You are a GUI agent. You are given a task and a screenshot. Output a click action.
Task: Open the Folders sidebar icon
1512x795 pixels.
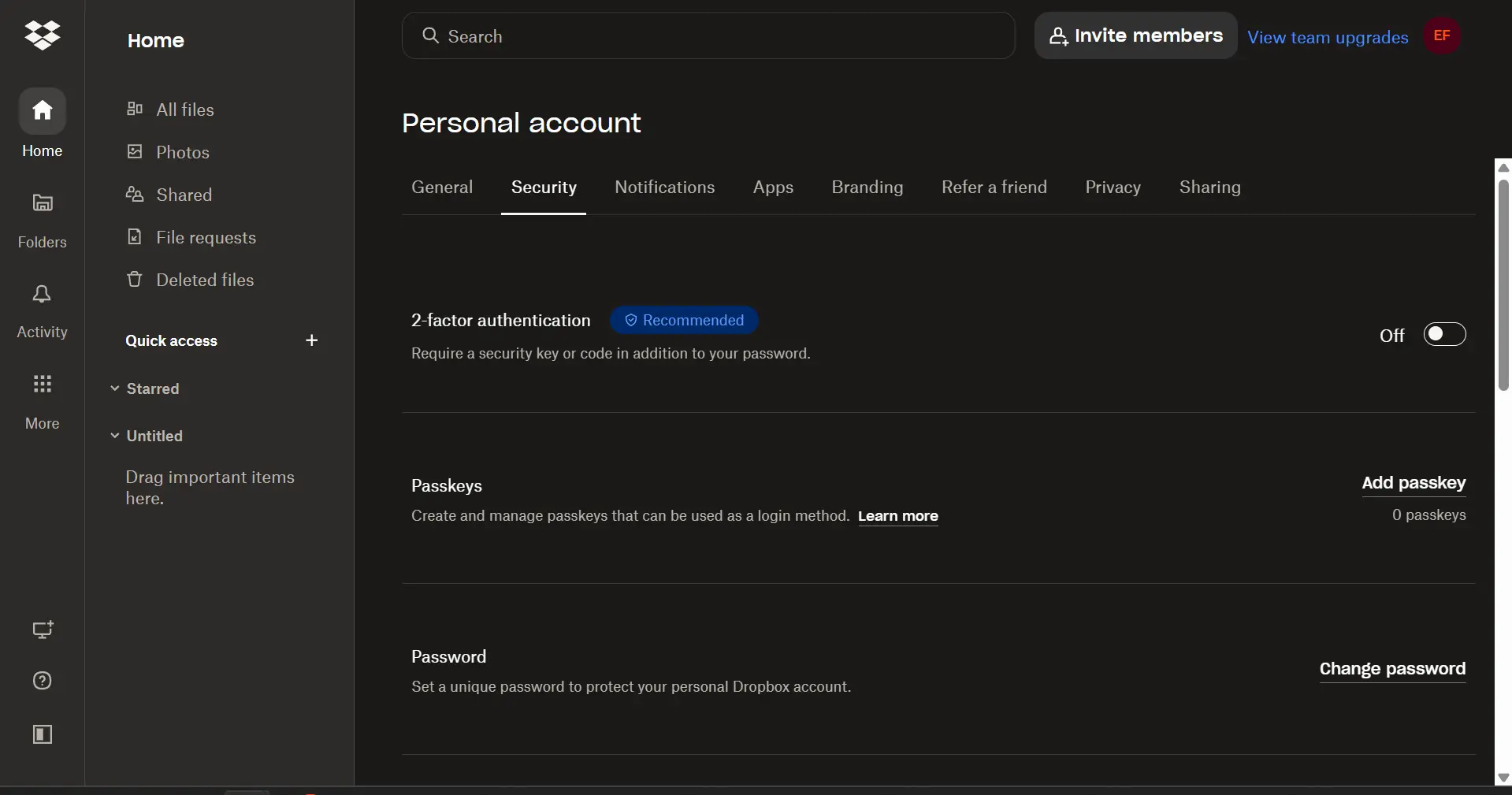(x=43, y=203)
